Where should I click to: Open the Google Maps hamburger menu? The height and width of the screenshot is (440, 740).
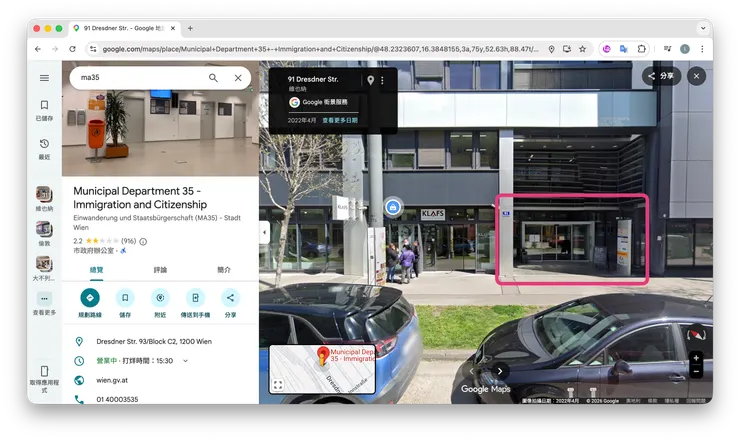pyautogui.click(x=44, y=78)
